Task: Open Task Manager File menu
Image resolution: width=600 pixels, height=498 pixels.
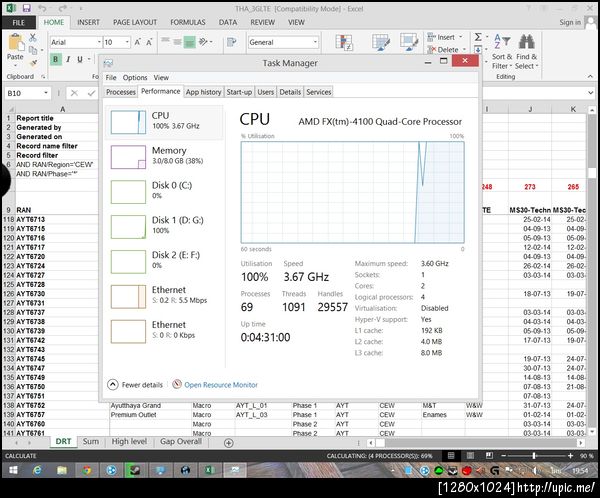Action: click(111, 77)
